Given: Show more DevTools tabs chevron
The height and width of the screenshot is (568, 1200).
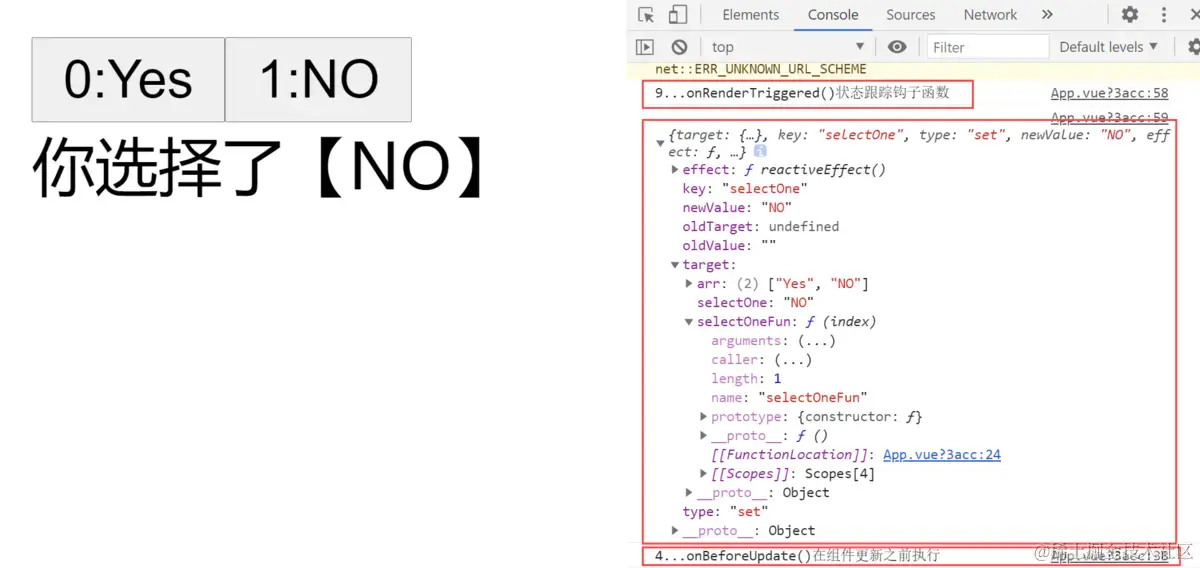Looking at the screenshot, I should point(1047,15).
